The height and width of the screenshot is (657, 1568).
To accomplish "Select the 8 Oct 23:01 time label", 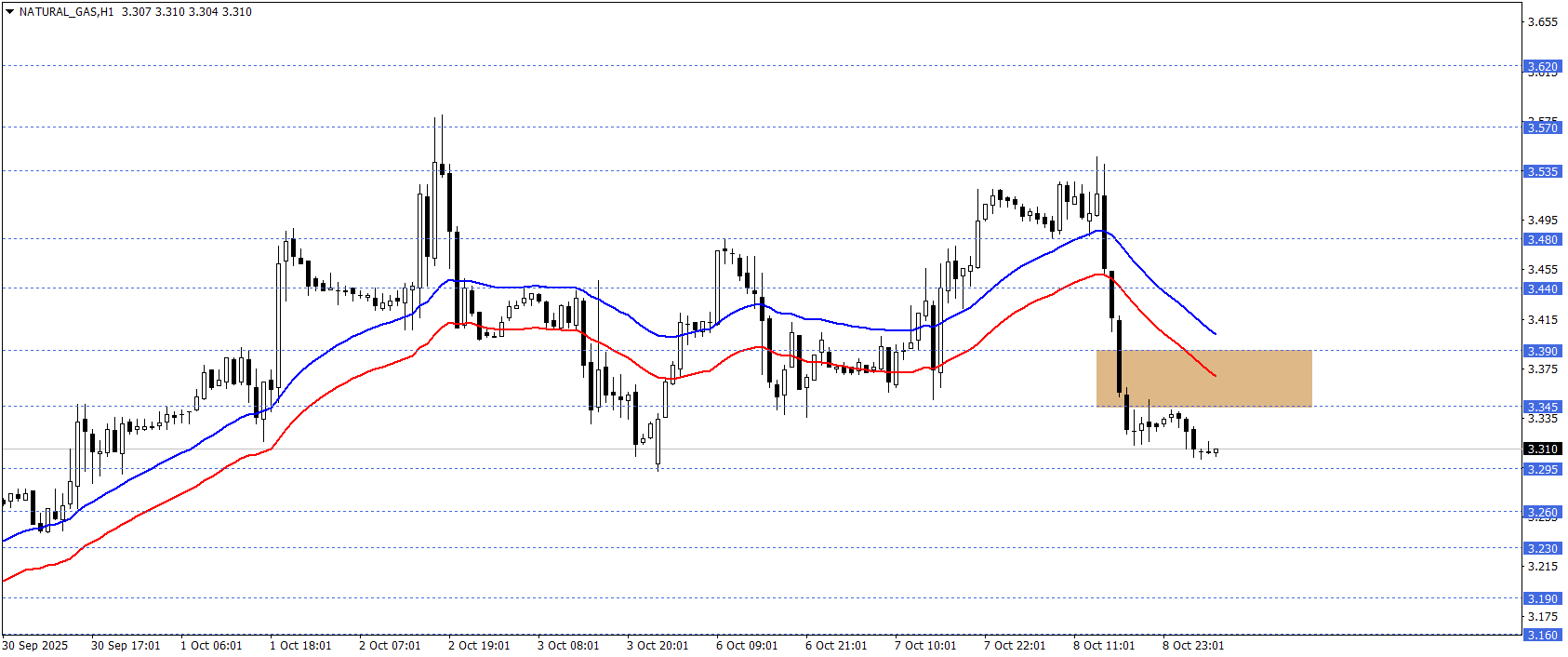I will tap(1192, 646).
